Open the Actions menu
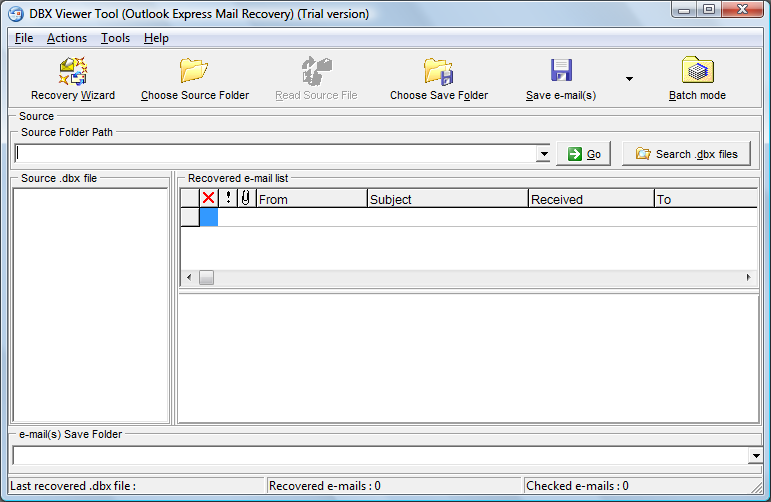The image size is (771, 502). click(x=67, y=38)
